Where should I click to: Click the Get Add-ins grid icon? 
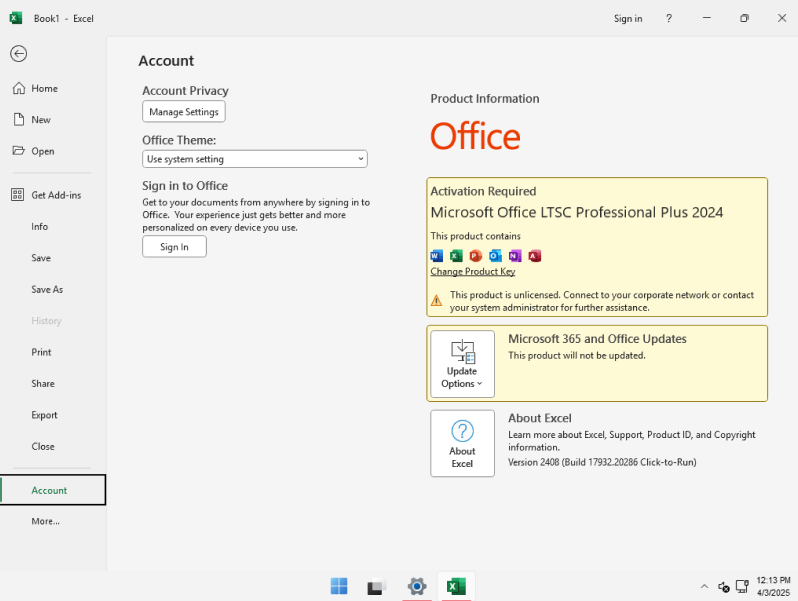[18, 194]
